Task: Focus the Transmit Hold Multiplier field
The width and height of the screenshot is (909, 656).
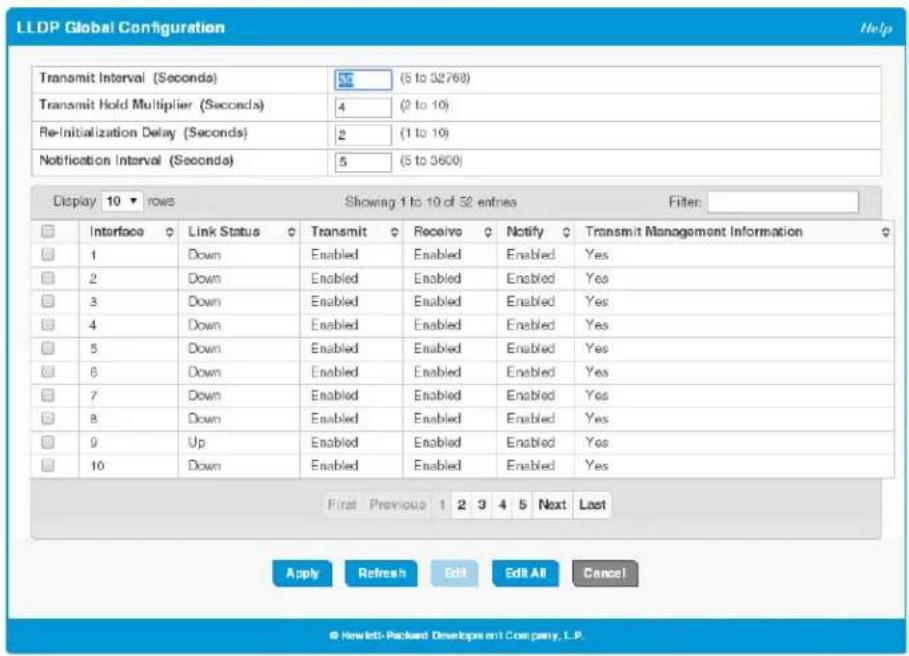Action: (x=363, y=107)
